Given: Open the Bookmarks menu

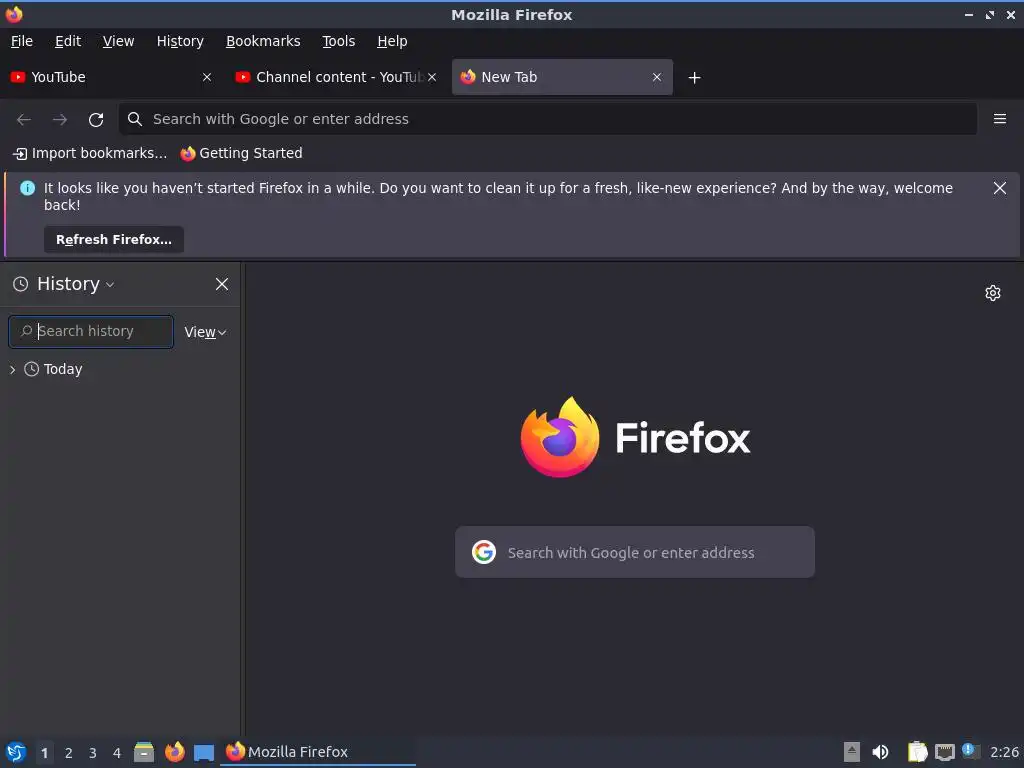Looking at the screenshot, I should (x=263, y=41).
